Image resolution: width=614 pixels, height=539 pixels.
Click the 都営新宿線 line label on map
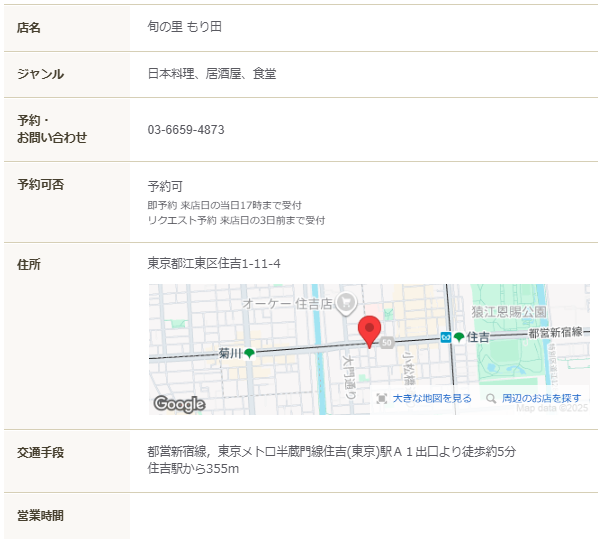[557, 333]
